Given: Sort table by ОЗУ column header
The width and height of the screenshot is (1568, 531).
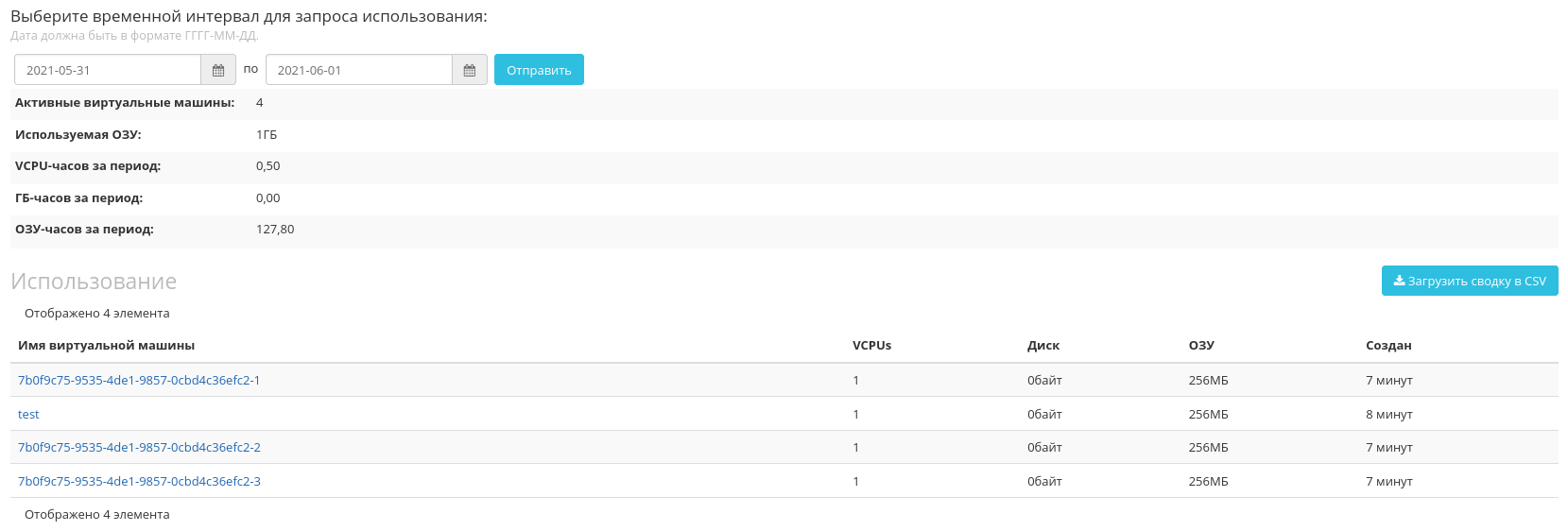Looking at the screenshot, I should (1200, 346).
